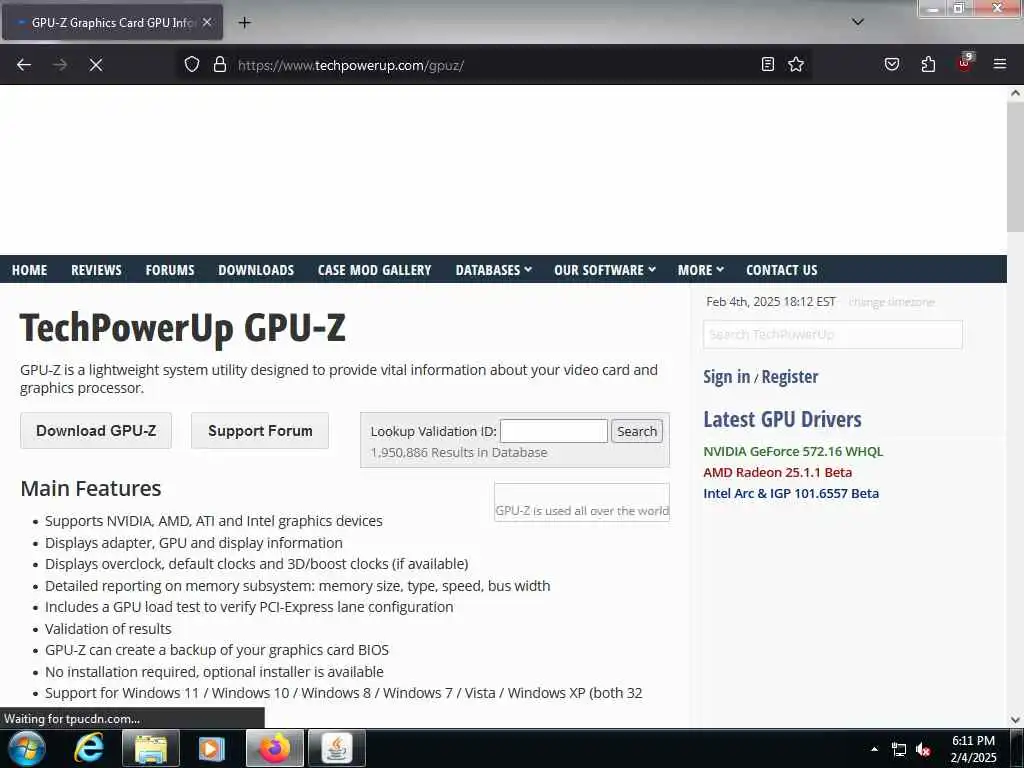Click Search next to Validation ID

point(637,431)
